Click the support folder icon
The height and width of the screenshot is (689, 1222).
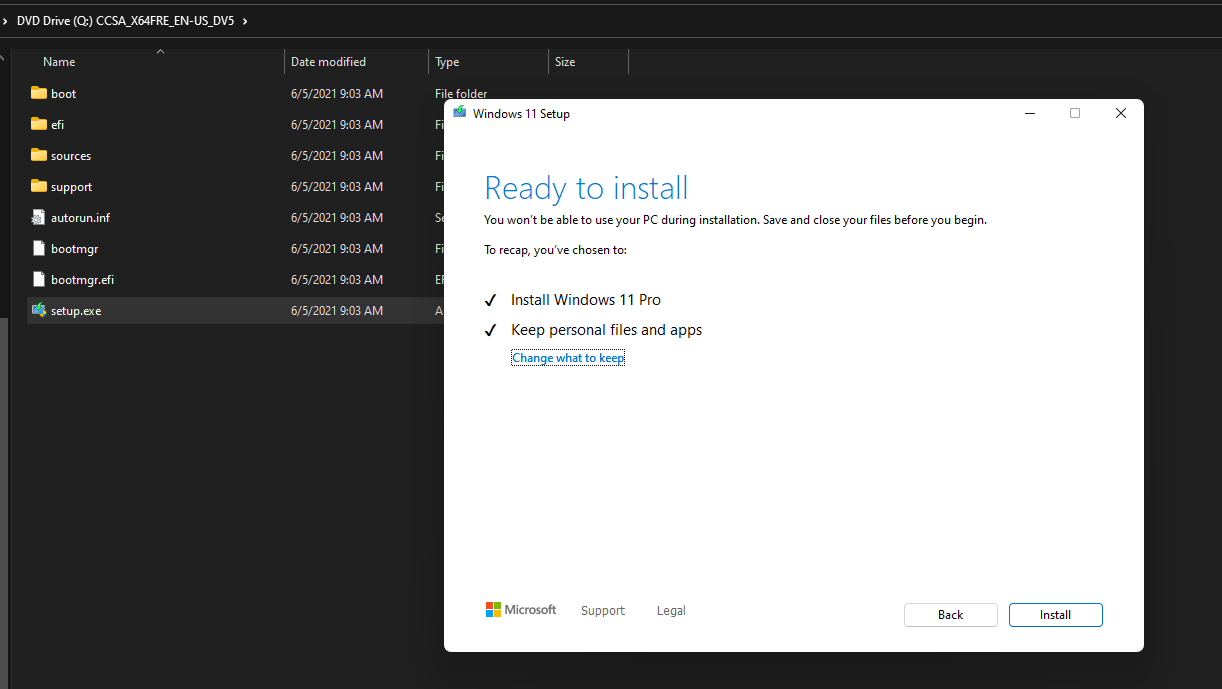click(x=39, y=186)
